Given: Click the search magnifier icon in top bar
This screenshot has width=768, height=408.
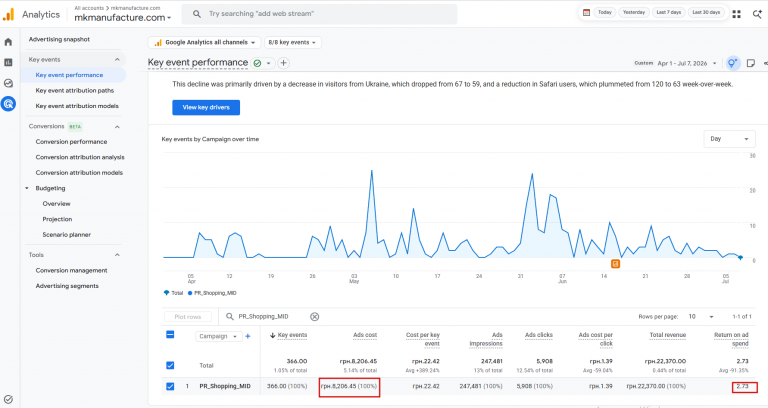Looking at the screenshot, I should (x=196, y=14).
